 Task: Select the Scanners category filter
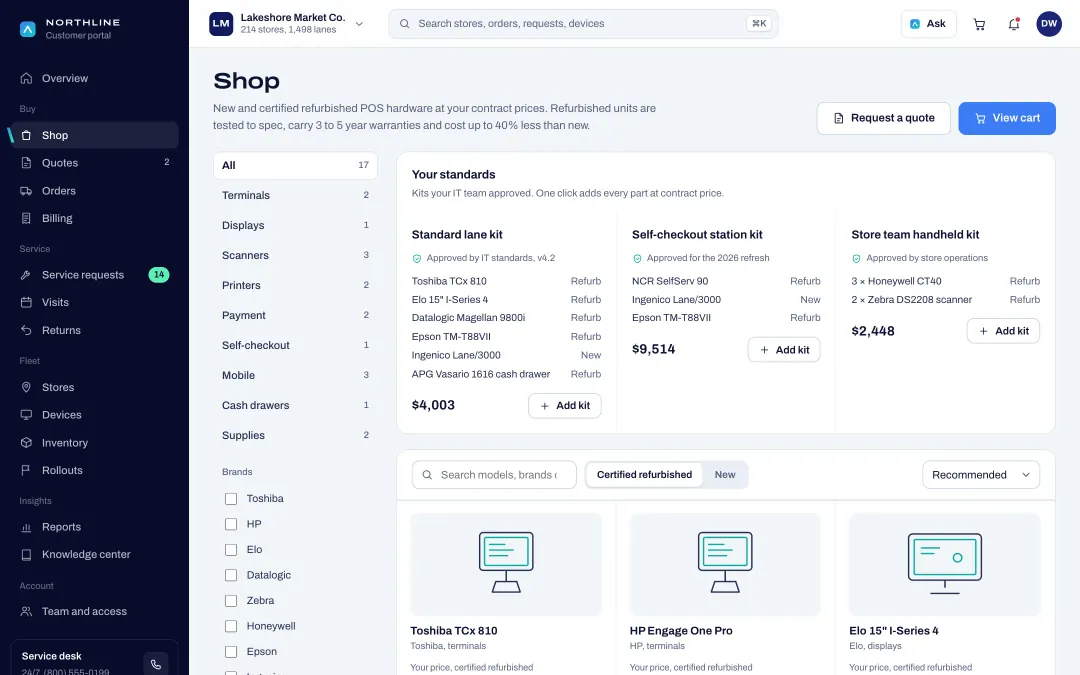click(x=295, y=256)
